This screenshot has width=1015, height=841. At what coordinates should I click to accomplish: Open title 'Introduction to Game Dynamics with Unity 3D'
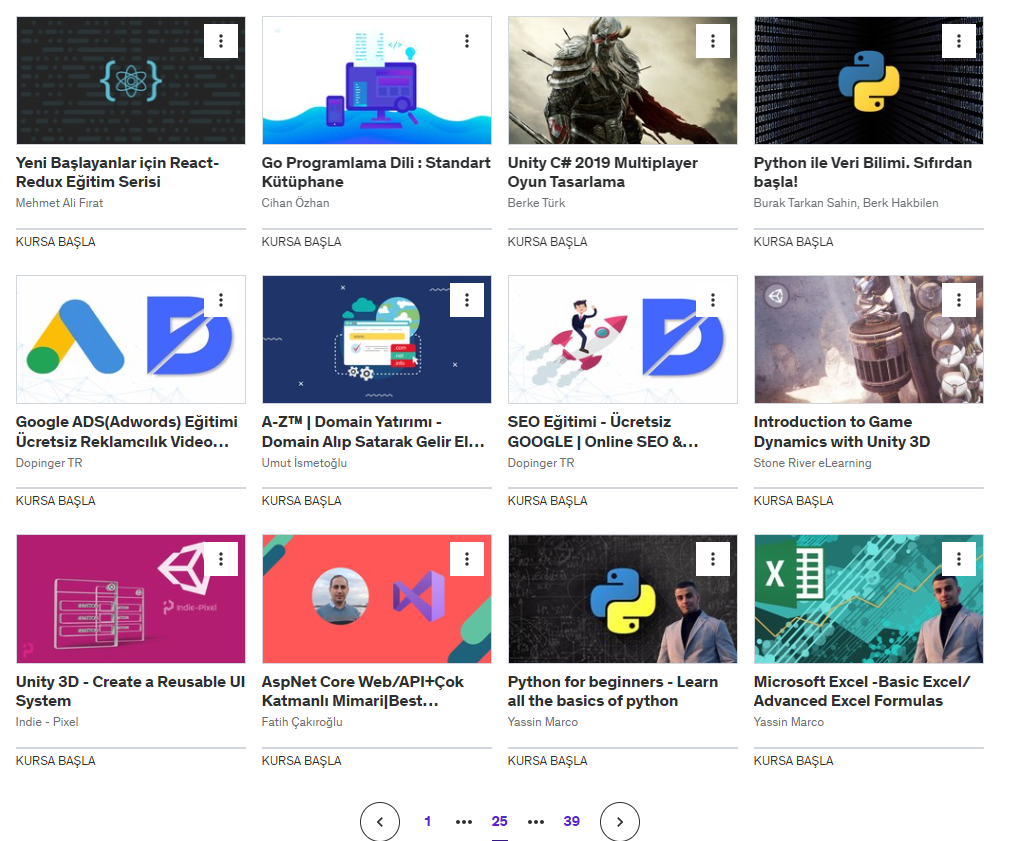(x=842, y=432)
